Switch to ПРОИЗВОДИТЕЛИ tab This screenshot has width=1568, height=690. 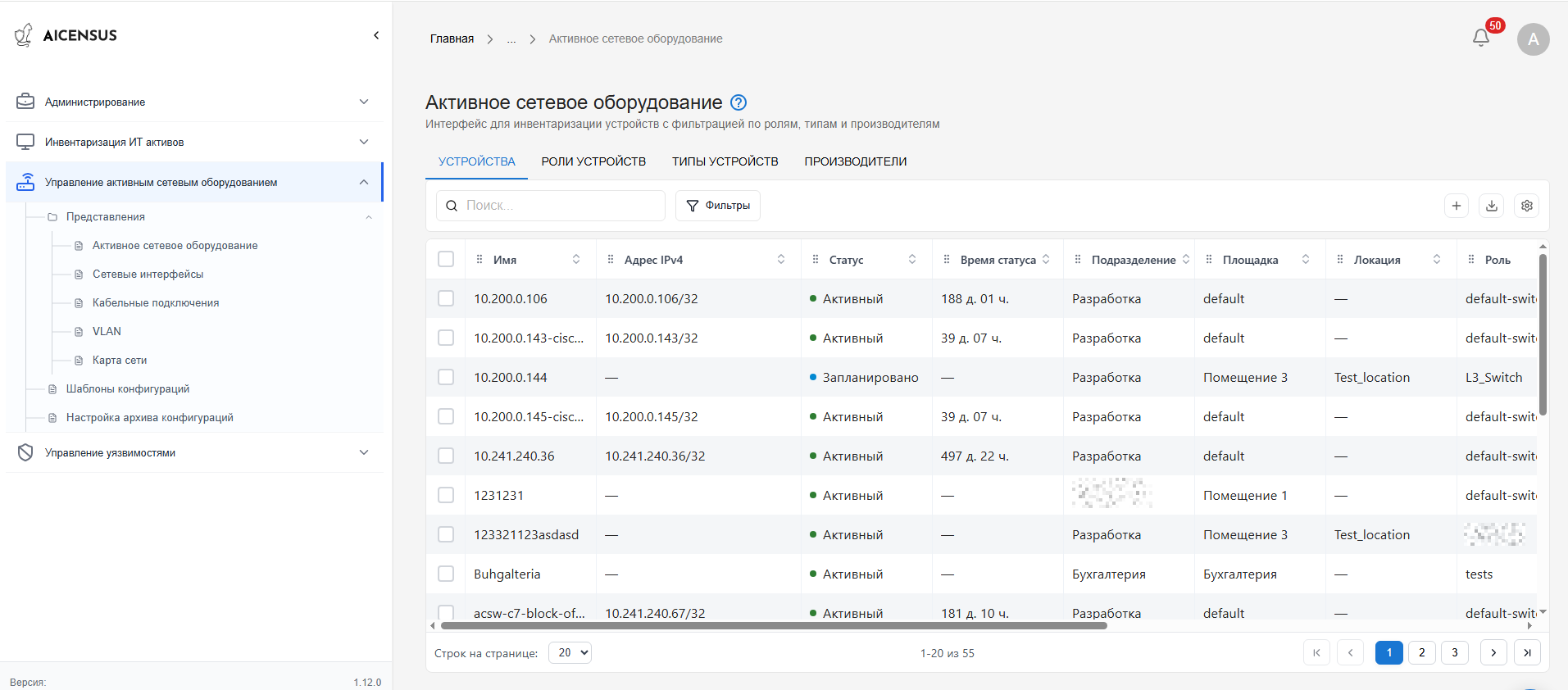click(856, 161)
